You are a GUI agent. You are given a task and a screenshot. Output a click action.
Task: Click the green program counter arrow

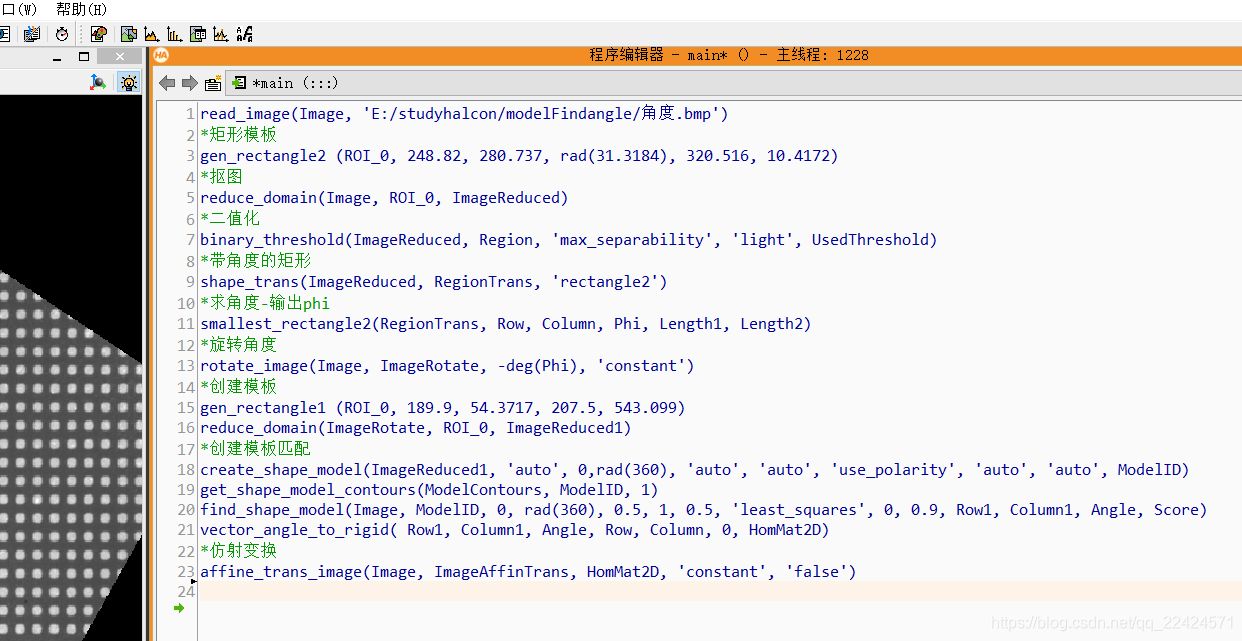pyautogui.click(x=179, y=607)
